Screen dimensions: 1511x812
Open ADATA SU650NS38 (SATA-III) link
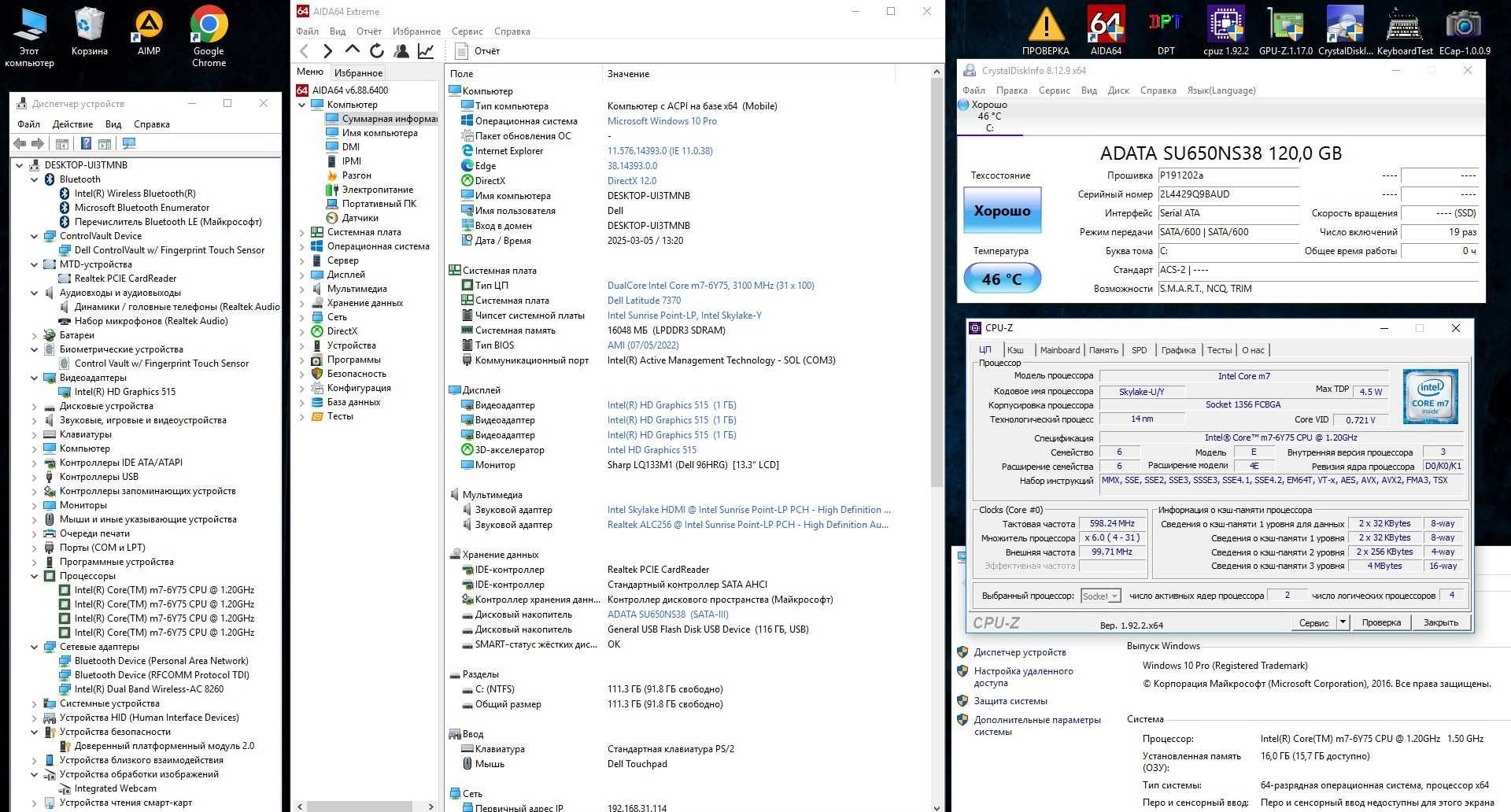(x=667, y=615)
